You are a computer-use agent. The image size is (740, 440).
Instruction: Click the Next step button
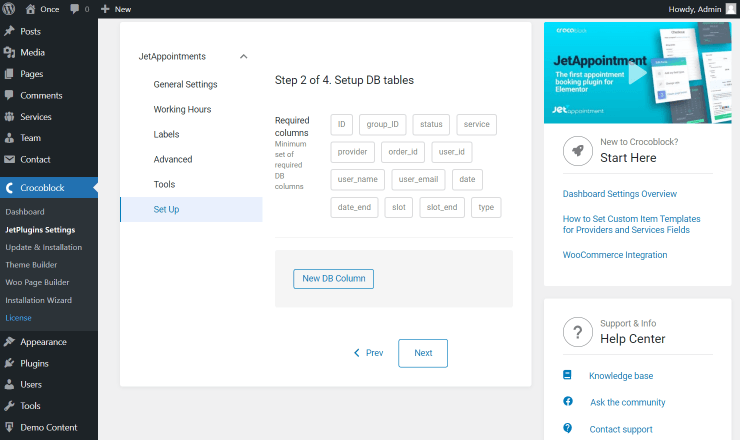tap(422, 353)
